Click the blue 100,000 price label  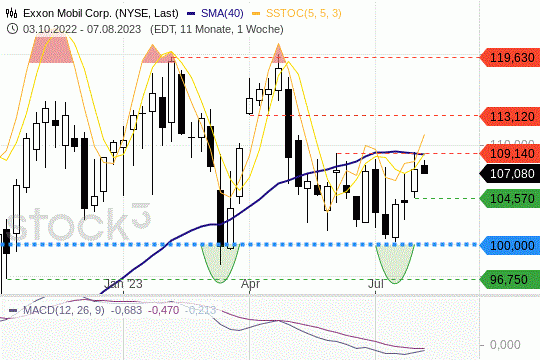510,245
